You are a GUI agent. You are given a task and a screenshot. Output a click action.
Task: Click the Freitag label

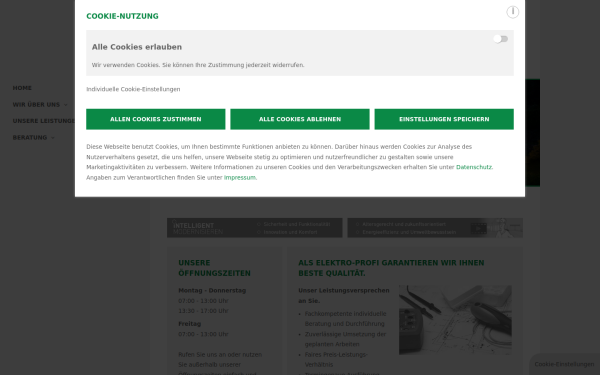pyautogui.click(x=189, y=324)
